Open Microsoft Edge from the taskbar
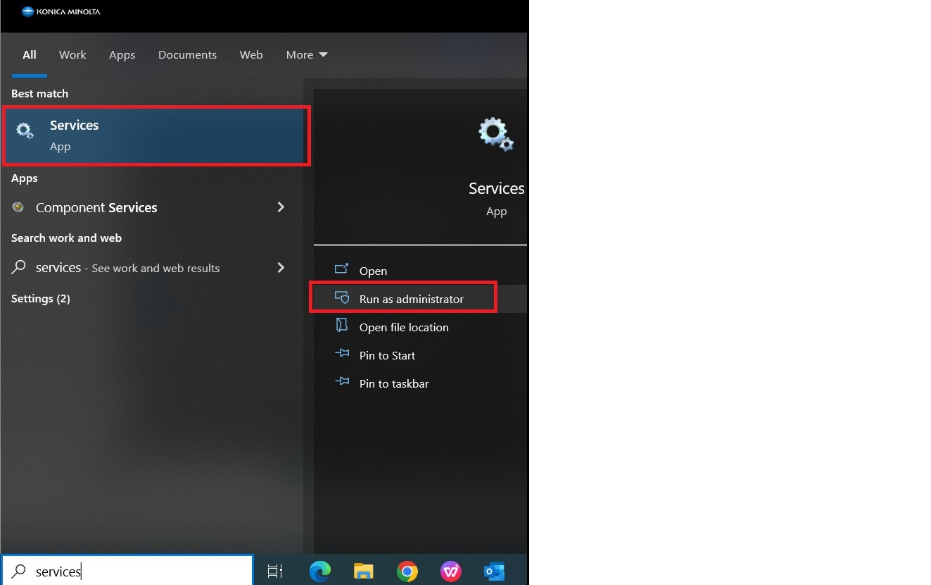The image size is (931, 585). pyautogui.click(x=319, y=571)
